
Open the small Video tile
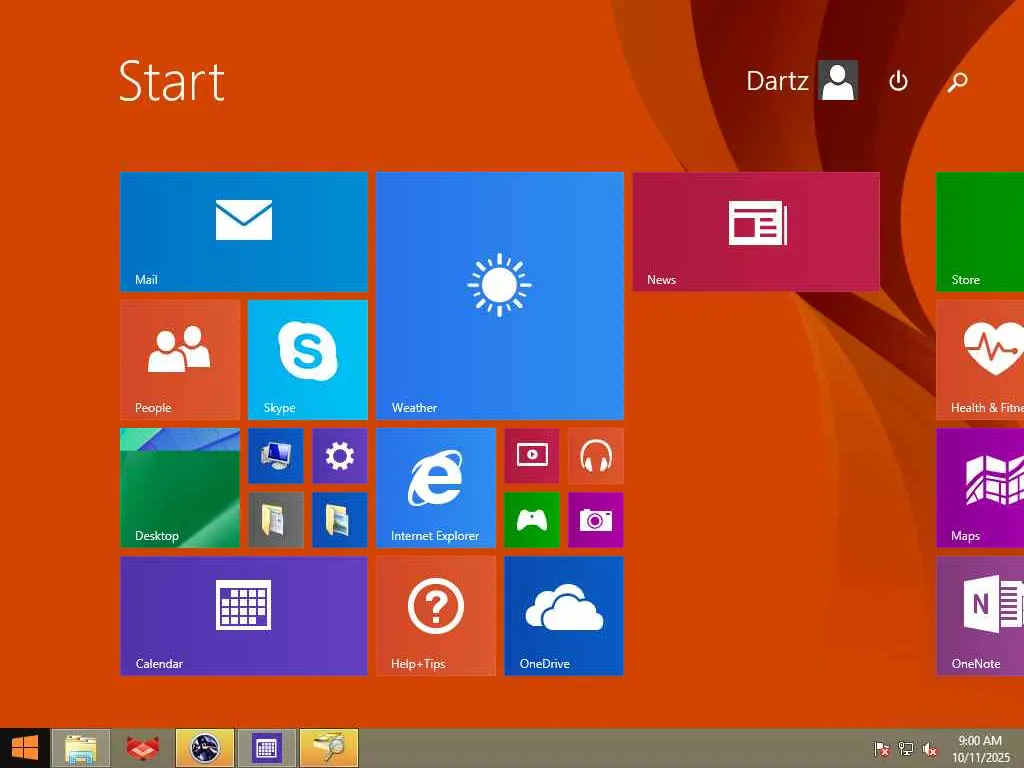click(532, 455)
